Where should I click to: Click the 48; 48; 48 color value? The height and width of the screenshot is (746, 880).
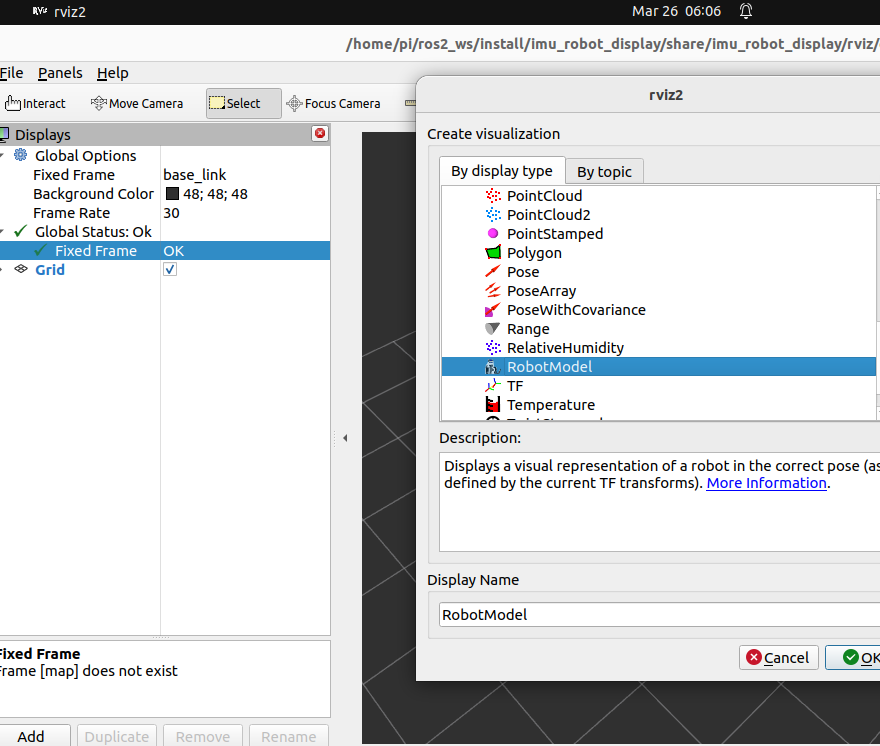[216, 194]
